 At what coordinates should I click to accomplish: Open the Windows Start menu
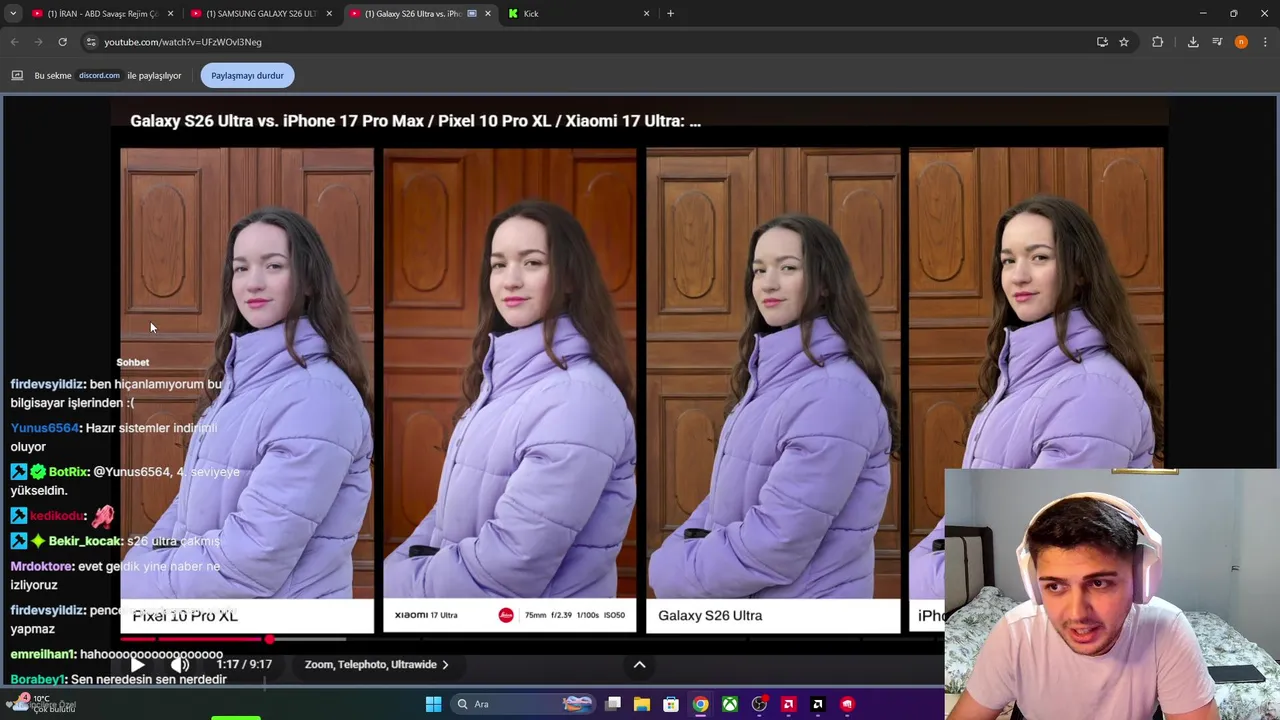(433, 704)
